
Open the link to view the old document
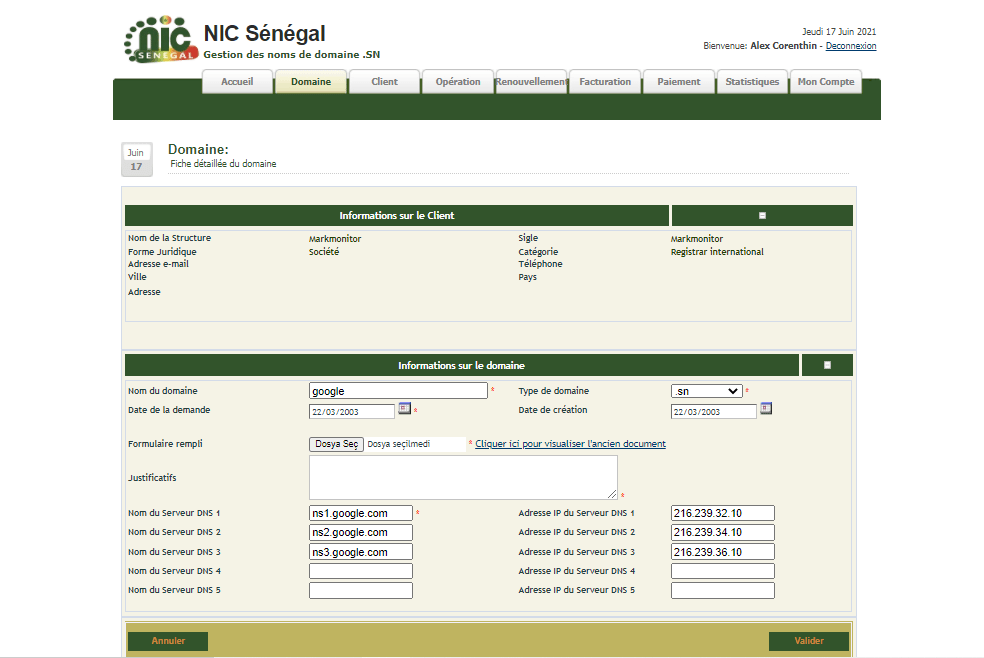pyautogui.click(x=570, y=444)
